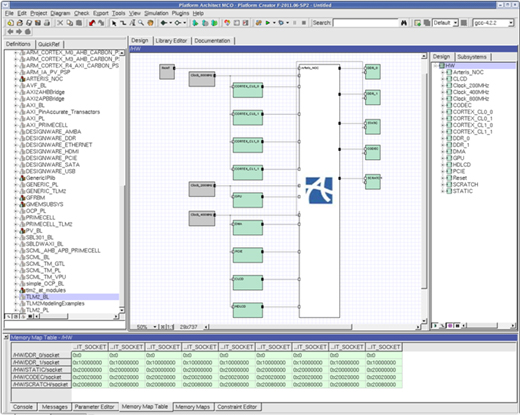Select /HW/CODEC/socket memory map row
This screenshot has width=520, height=415.
tap(41, 377)
